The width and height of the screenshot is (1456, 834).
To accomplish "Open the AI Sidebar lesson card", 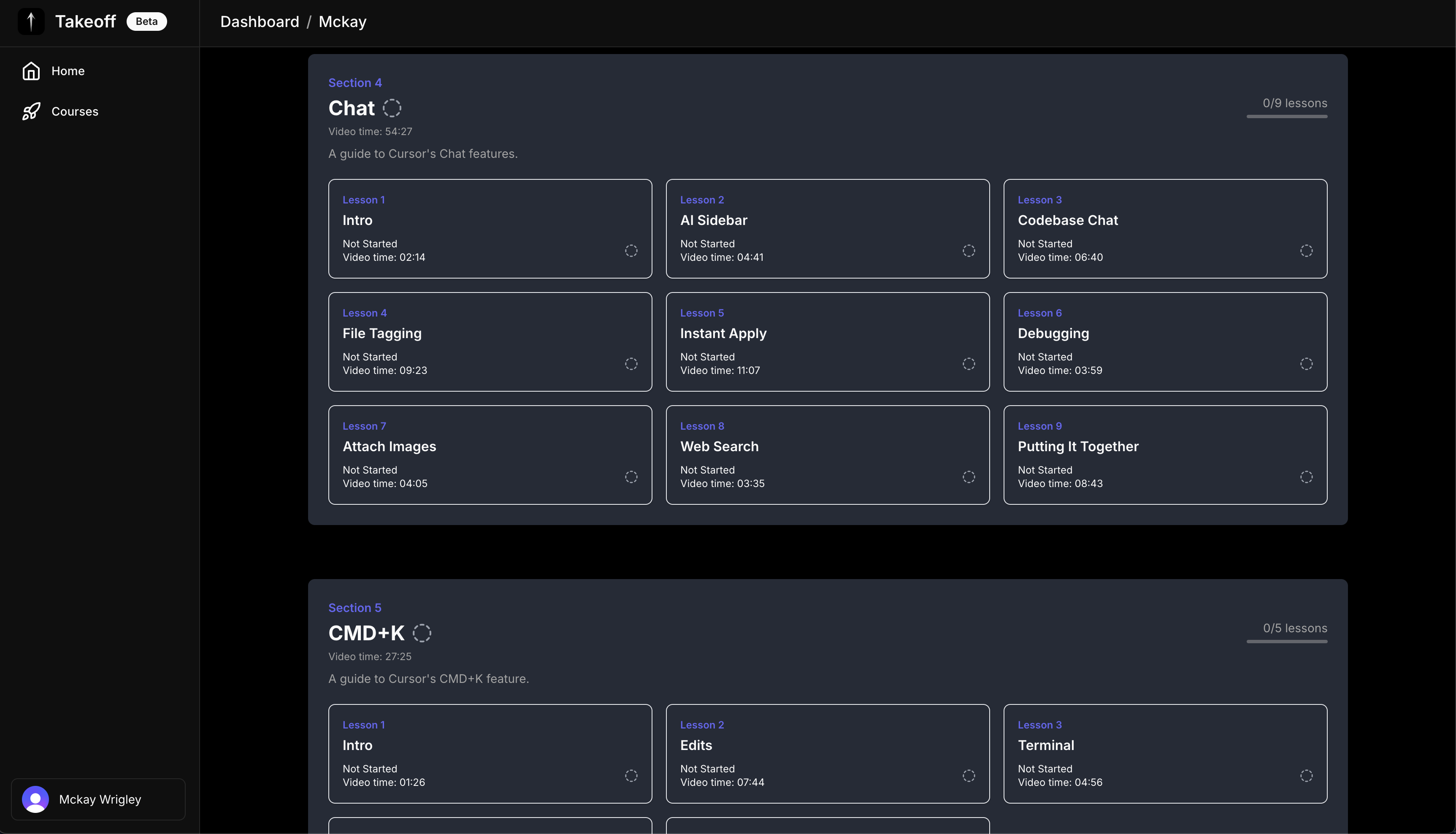I will [828, 229].
